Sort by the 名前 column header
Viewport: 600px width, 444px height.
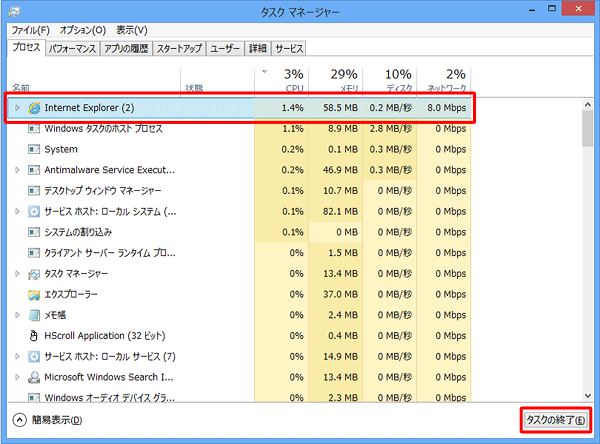tap(94, 80)
